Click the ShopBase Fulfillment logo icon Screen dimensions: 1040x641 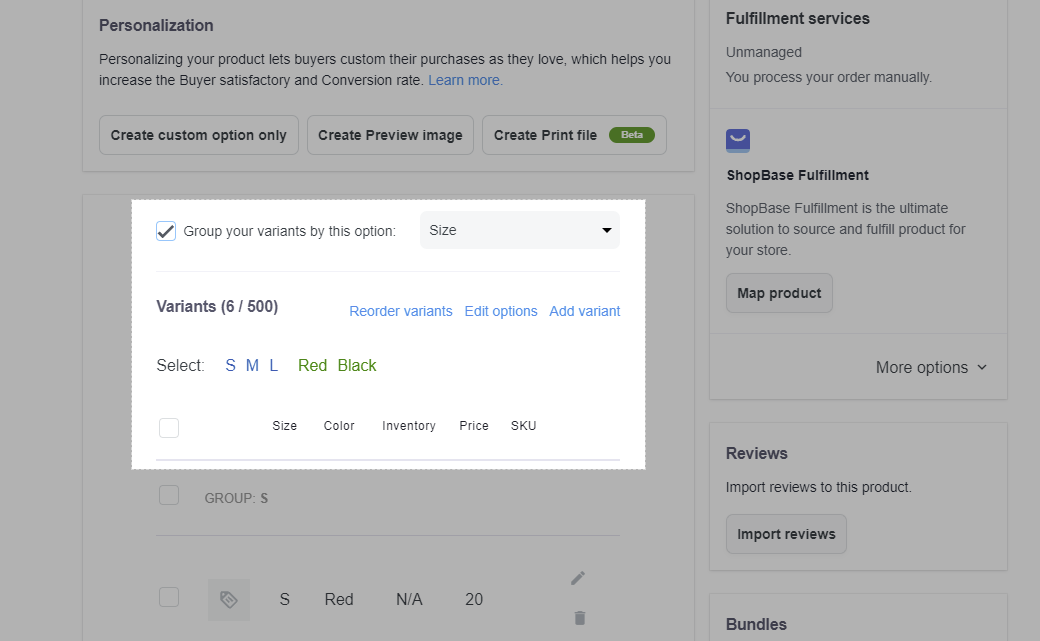[738, 141]
